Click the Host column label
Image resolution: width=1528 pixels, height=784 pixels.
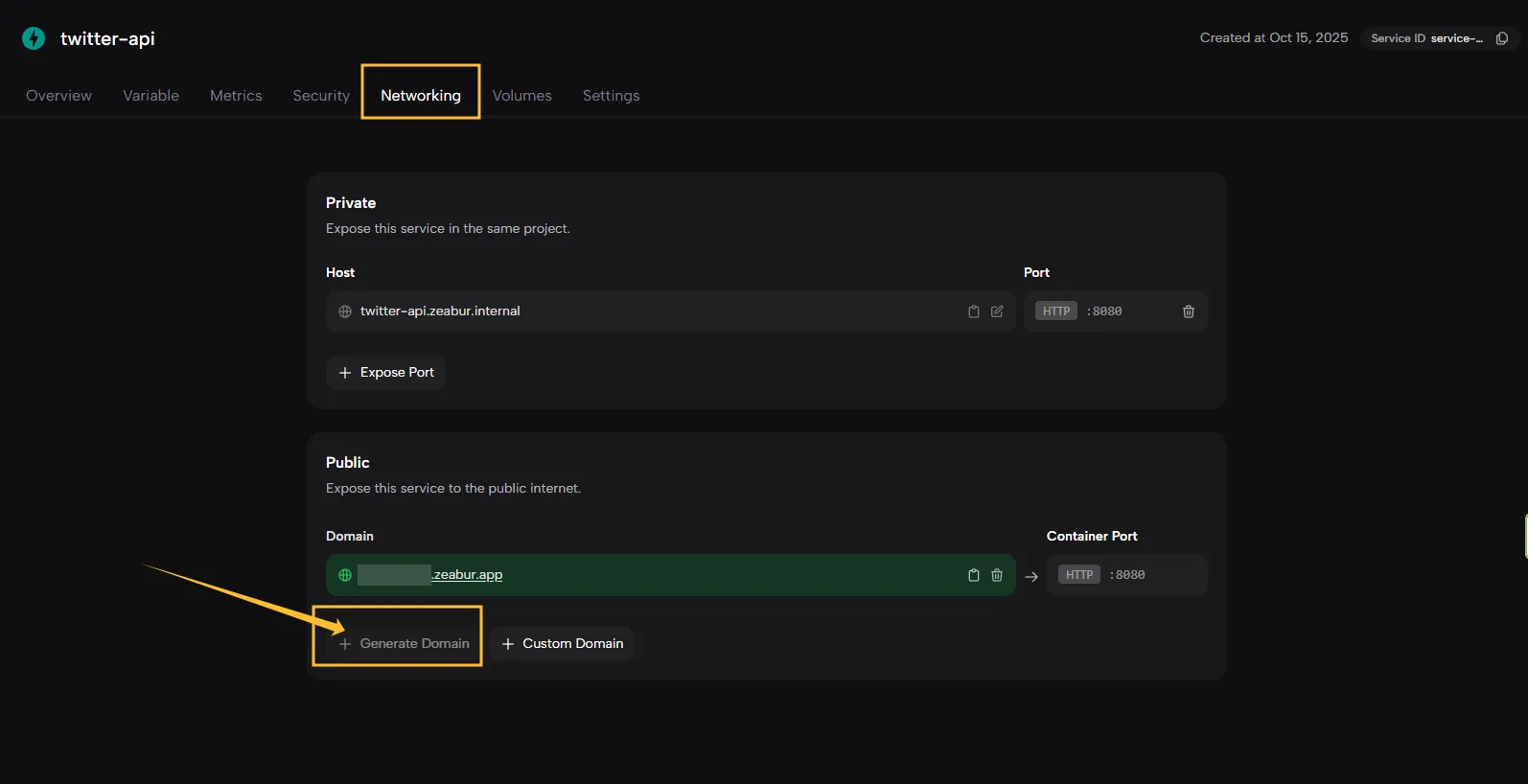(340, 273)
